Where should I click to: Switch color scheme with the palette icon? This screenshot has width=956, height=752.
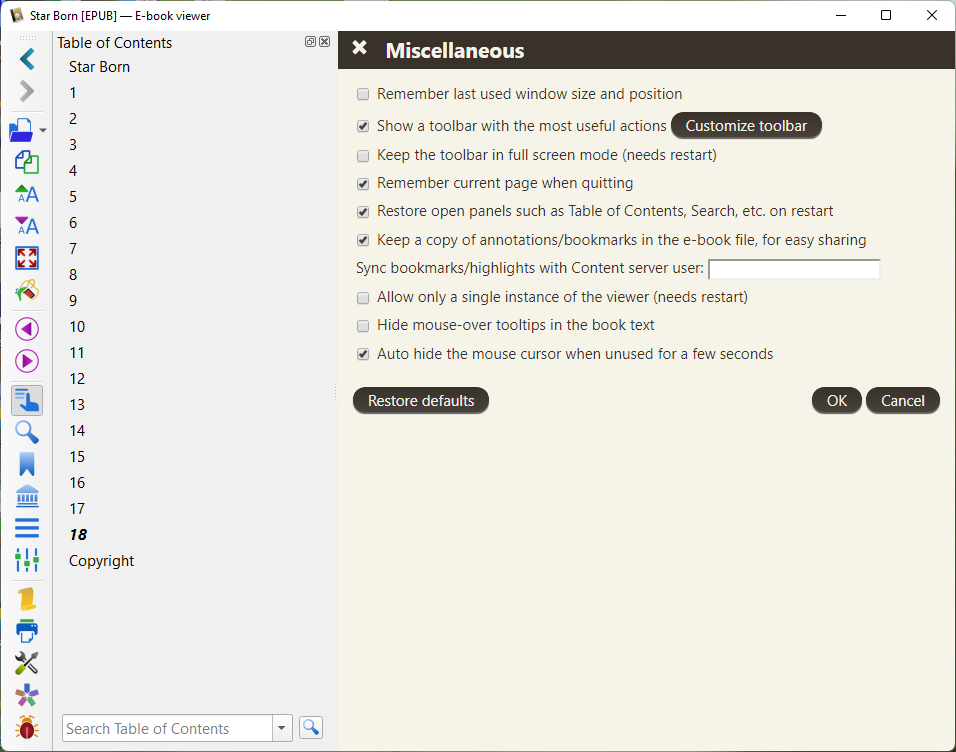pyautogui.click(x=27, y=290)
